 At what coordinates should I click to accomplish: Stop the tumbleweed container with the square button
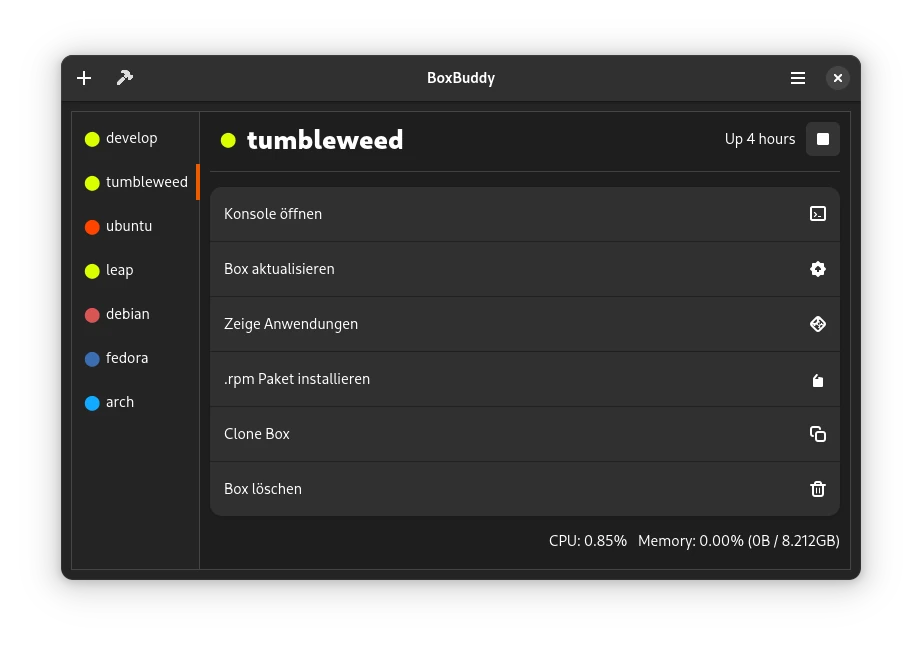823,139
